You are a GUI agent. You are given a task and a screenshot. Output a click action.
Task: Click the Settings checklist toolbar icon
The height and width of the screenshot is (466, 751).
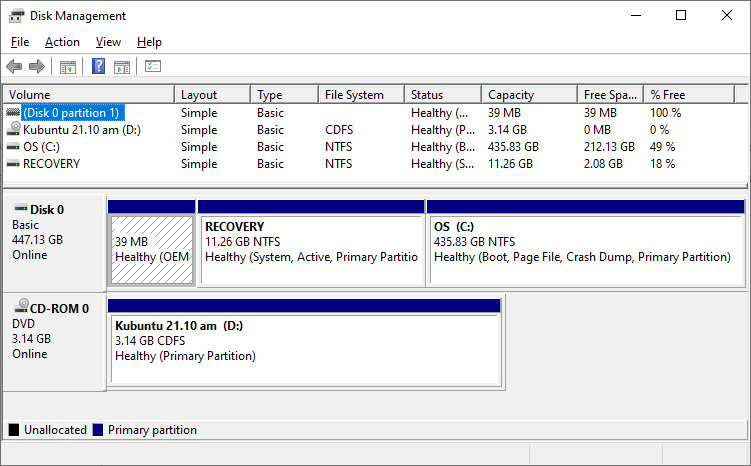(153, 67)
